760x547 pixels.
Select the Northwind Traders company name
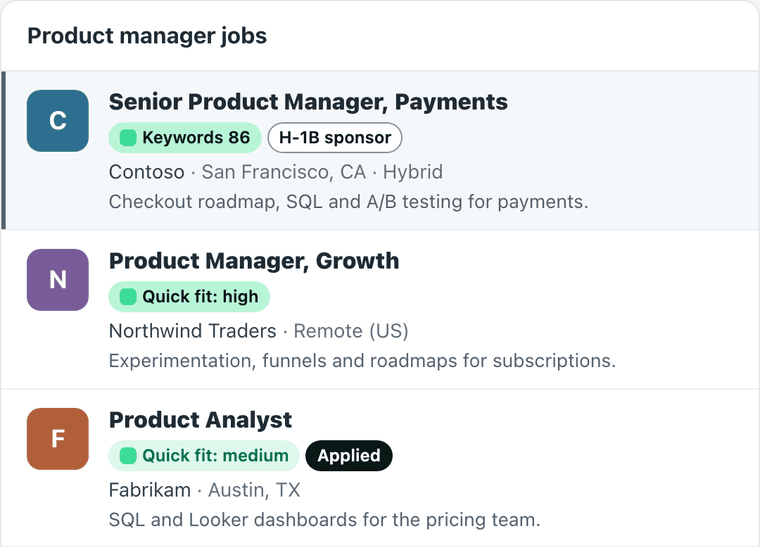(192, 331)
